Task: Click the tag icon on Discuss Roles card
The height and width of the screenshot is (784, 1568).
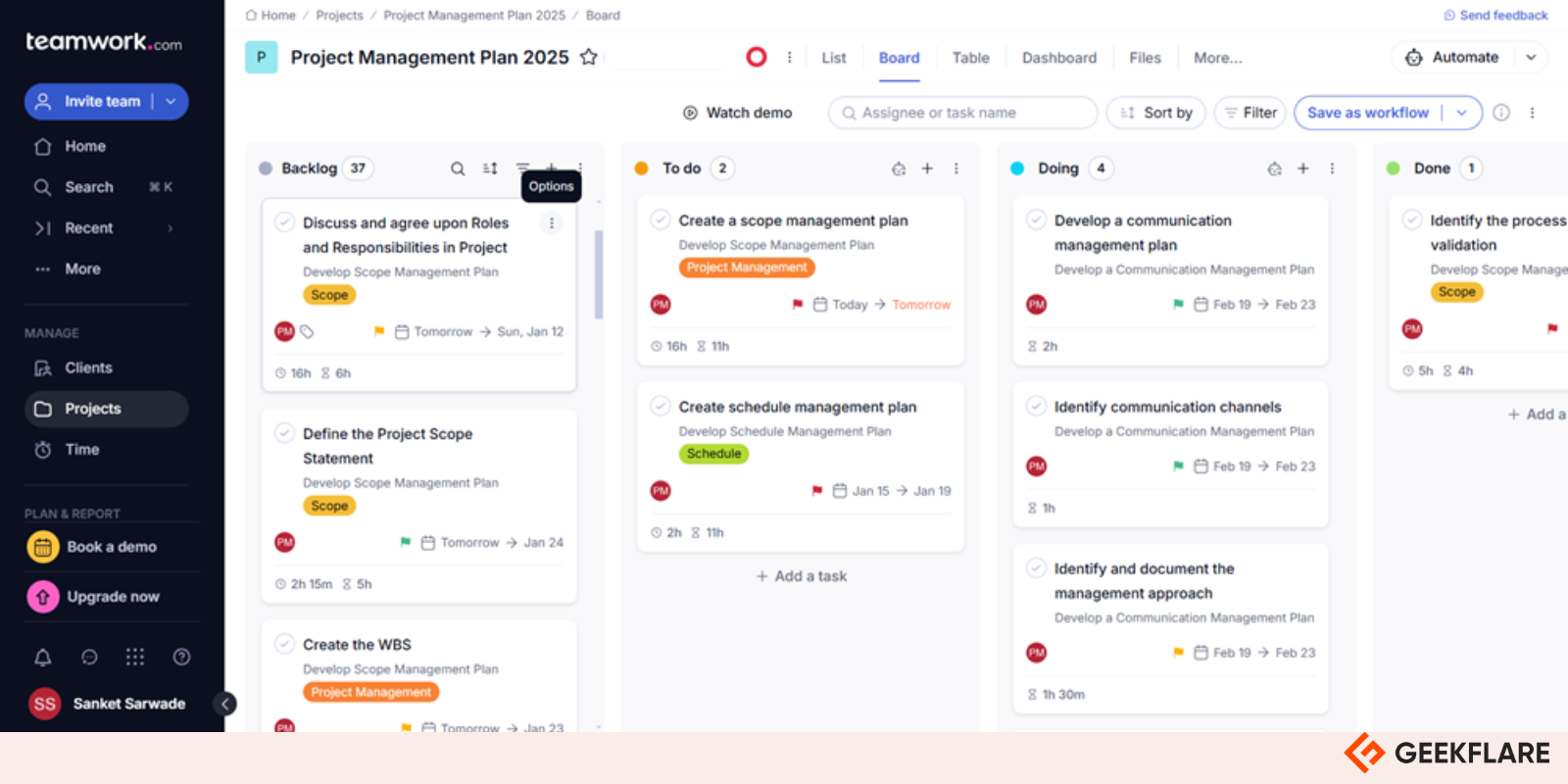Action: pos(307,331)
